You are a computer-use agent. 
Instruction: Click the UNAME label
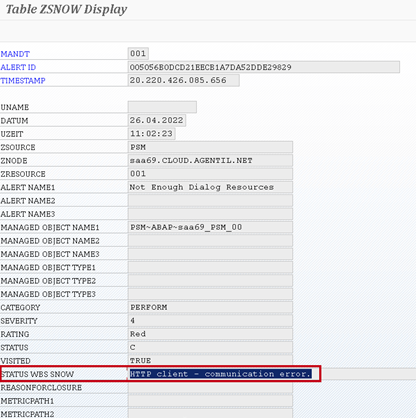pyautogui.click(x=15, y=107)
